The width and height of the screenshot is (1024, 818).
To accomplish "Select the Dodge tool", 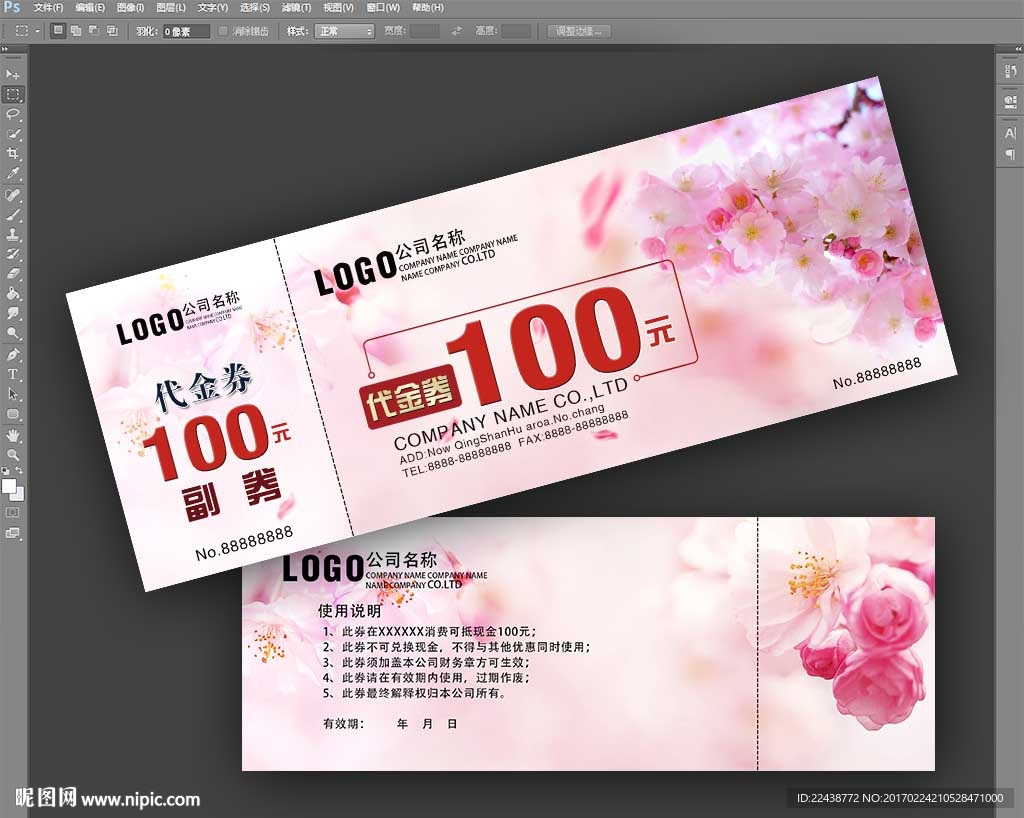I will [13, 334].
